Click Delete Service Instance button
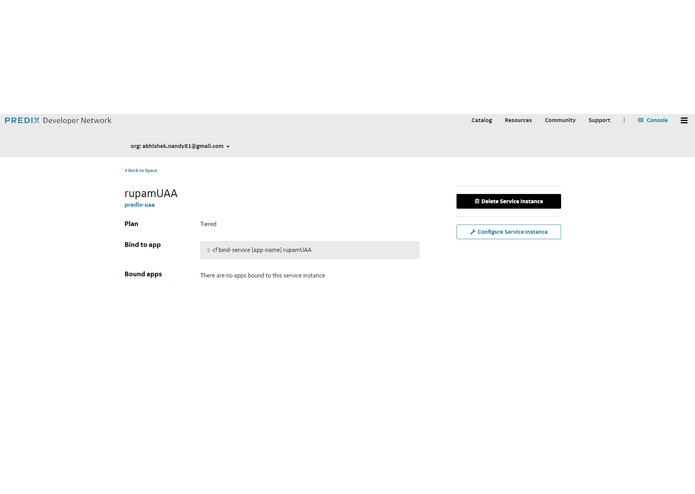Screen dimensions: 695x494 [508, 201]
